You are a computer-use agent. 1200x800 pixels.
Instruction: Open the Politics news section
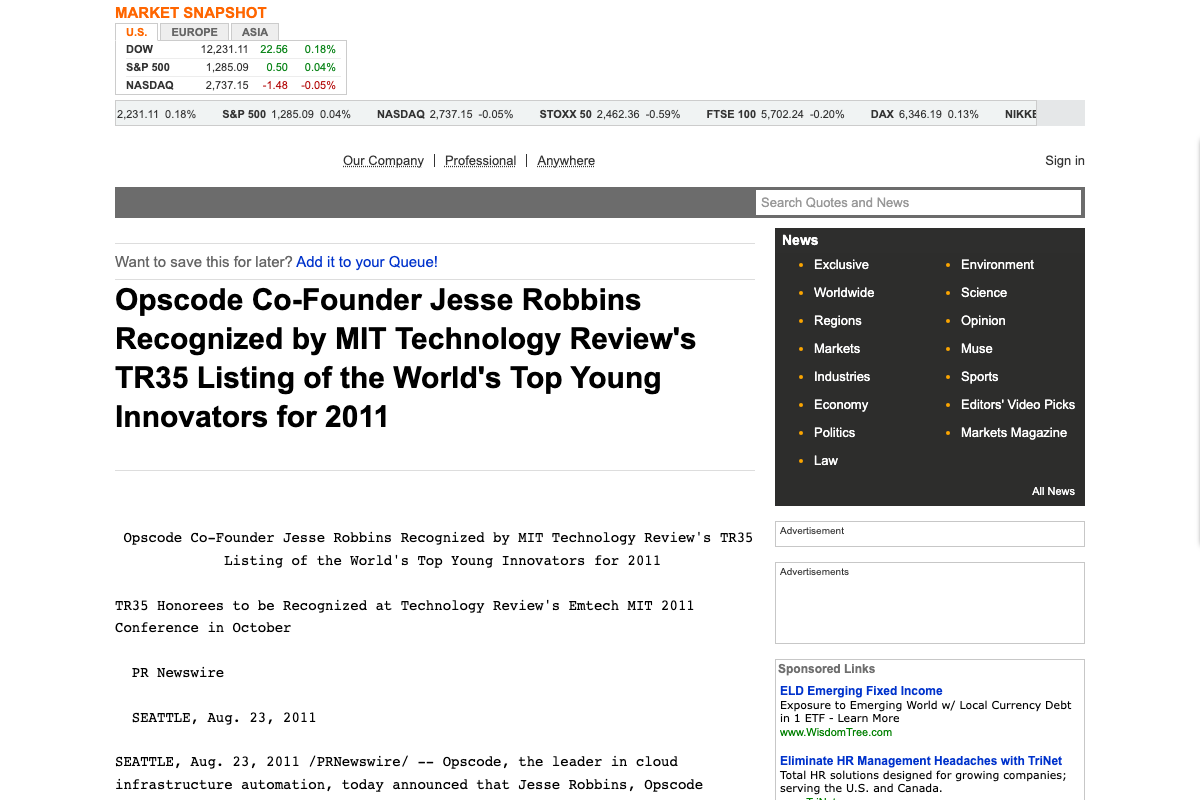click(834, 432)
